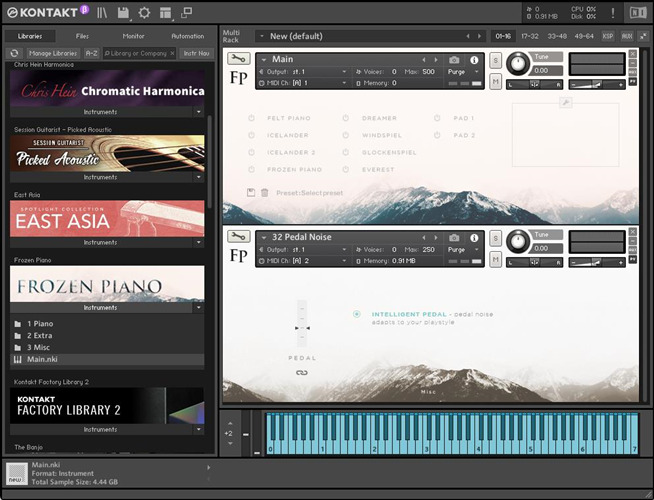This screenshot has height=500, width=654.
Task: Click the save floppy disk icon in header
Action: pos(123,13)
